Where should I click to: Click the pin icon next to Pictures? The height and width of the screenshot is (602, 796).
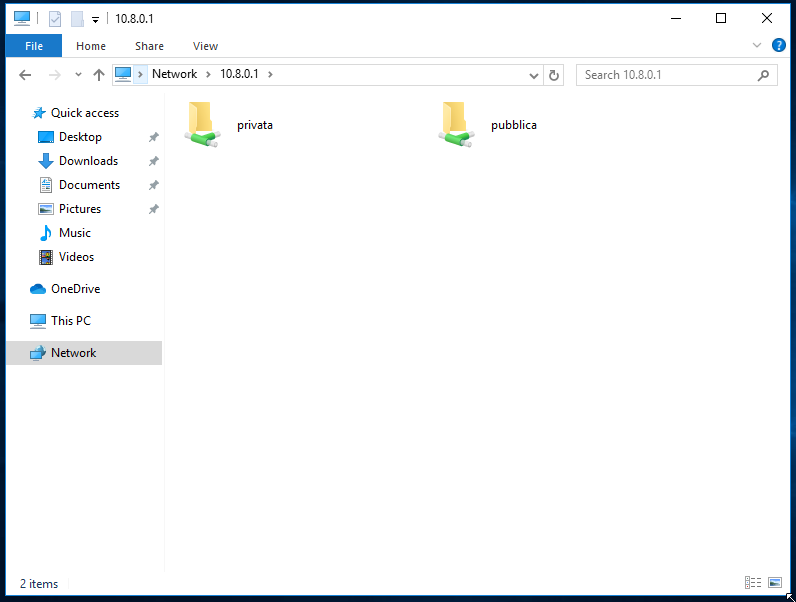point(153,209)
